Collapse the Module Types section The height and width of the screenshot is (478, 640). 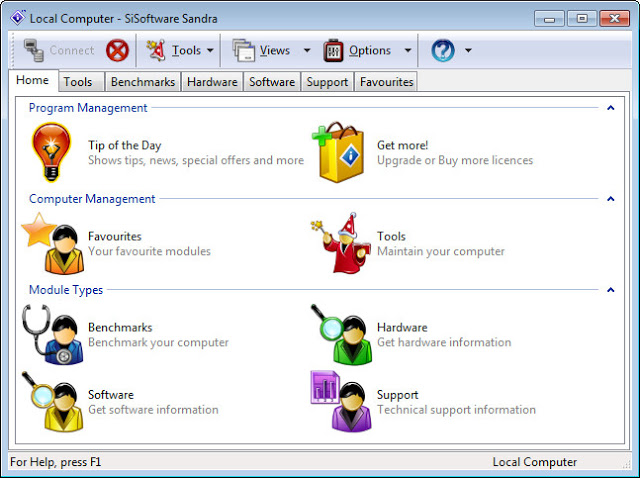(611, 290)
